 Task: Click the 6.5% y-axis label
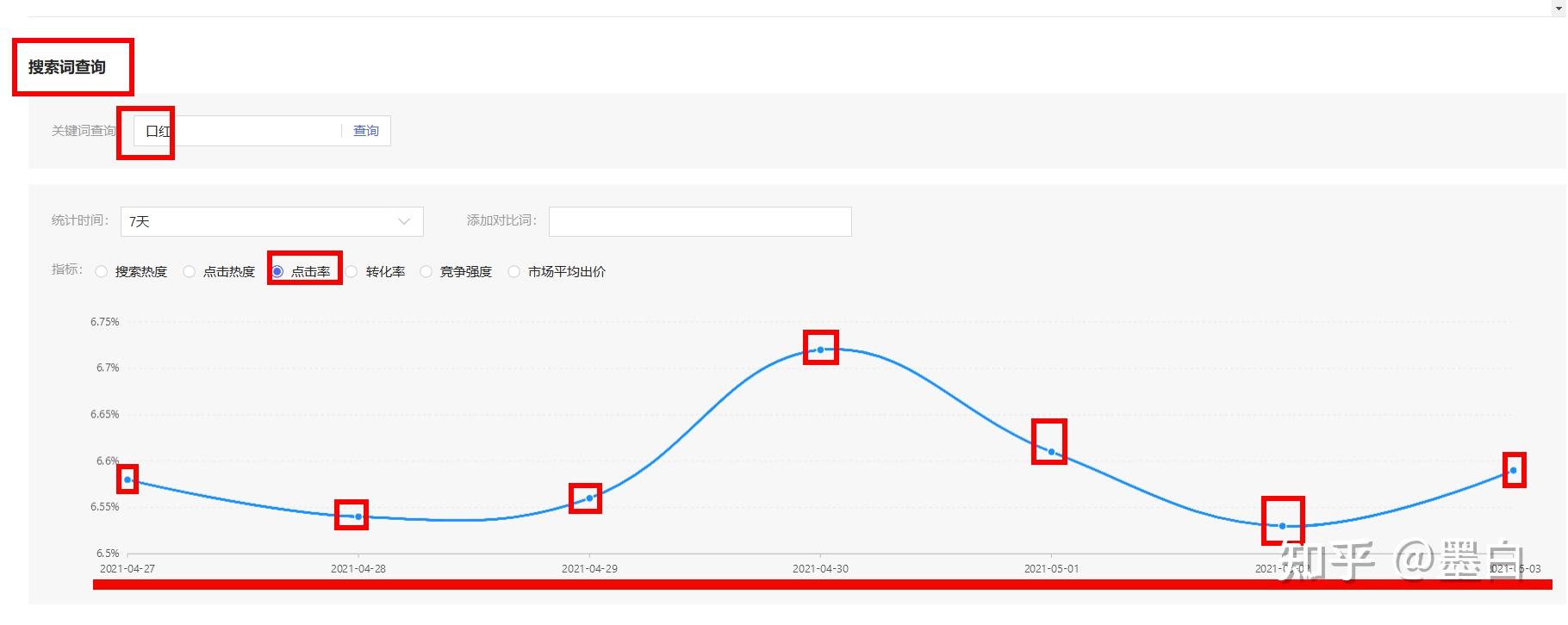click(108, 554)
